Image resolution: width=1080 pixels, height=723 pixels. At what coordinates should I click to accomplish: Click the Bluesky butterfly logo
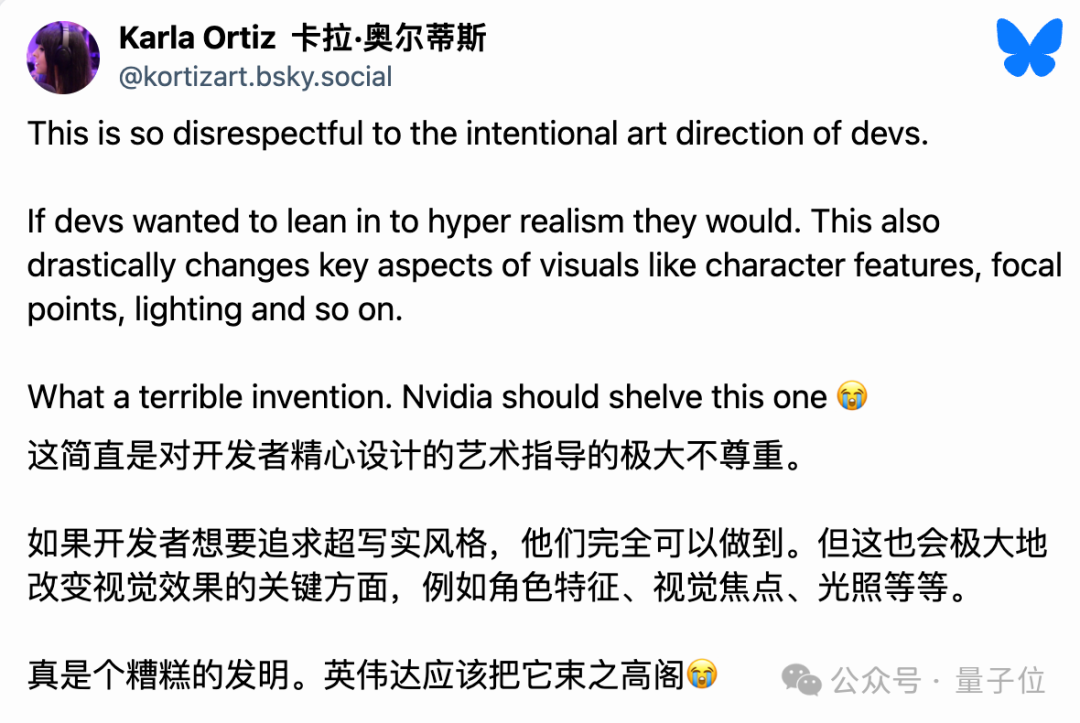[1029, 49]
